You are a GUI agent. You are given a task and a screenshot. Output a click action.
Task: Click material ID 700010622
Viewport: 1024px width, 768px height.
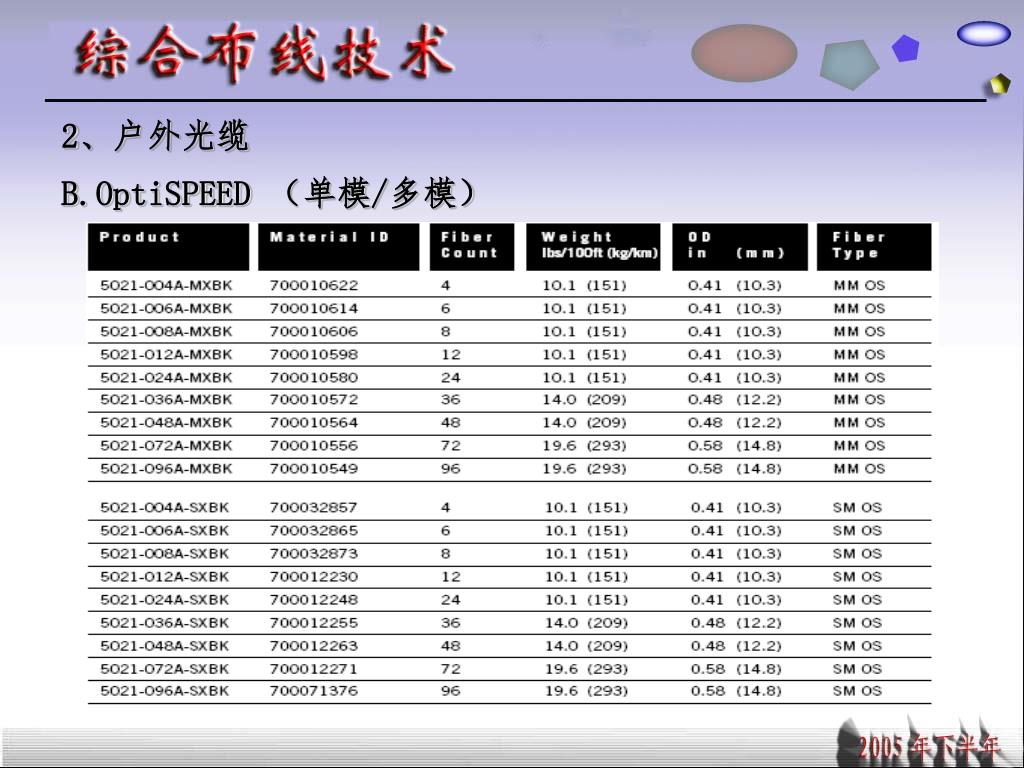pyautogui.click(x=314, y=285)
